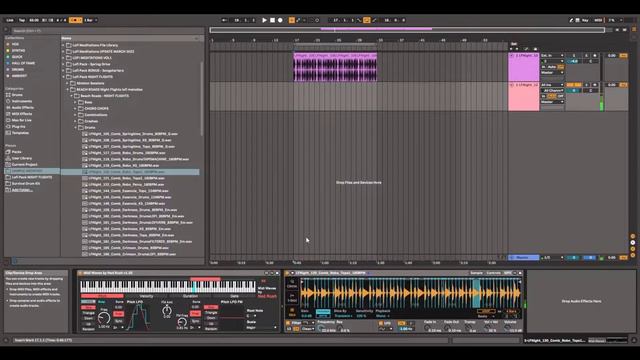Switch Simpler to Classic mode
The height and width of the screenshot is (360, 640).
[292, 284]
